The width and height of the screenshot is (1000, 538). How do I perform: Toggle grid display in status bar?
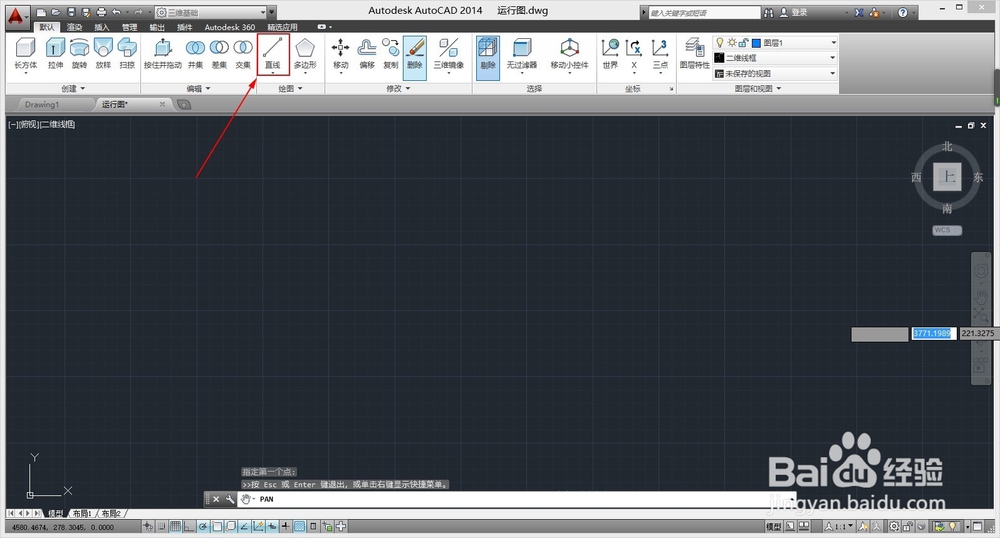175,527
